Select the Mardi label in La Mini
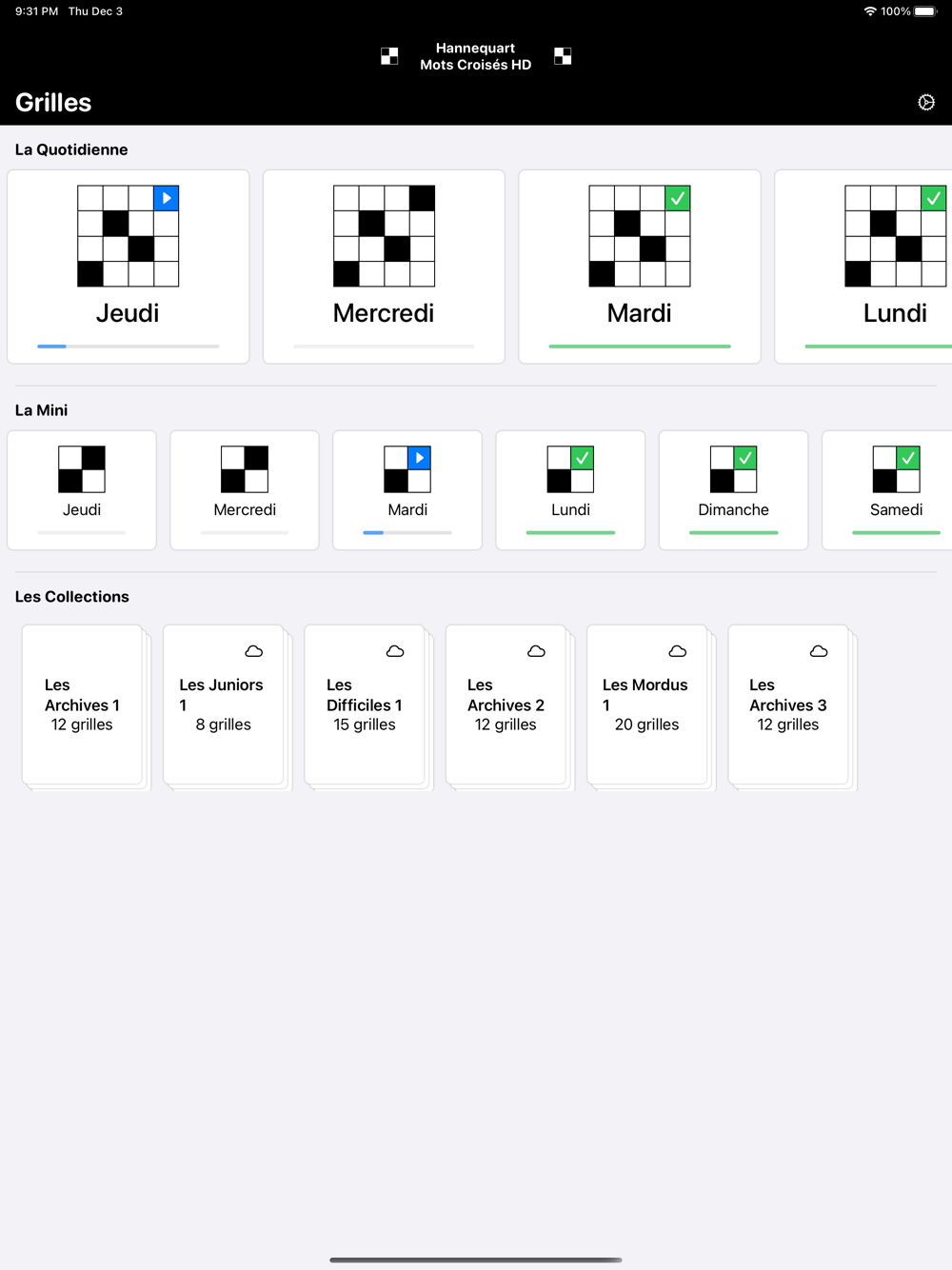This screenshot has height=1270, width=952. click(x=407, y=509)
